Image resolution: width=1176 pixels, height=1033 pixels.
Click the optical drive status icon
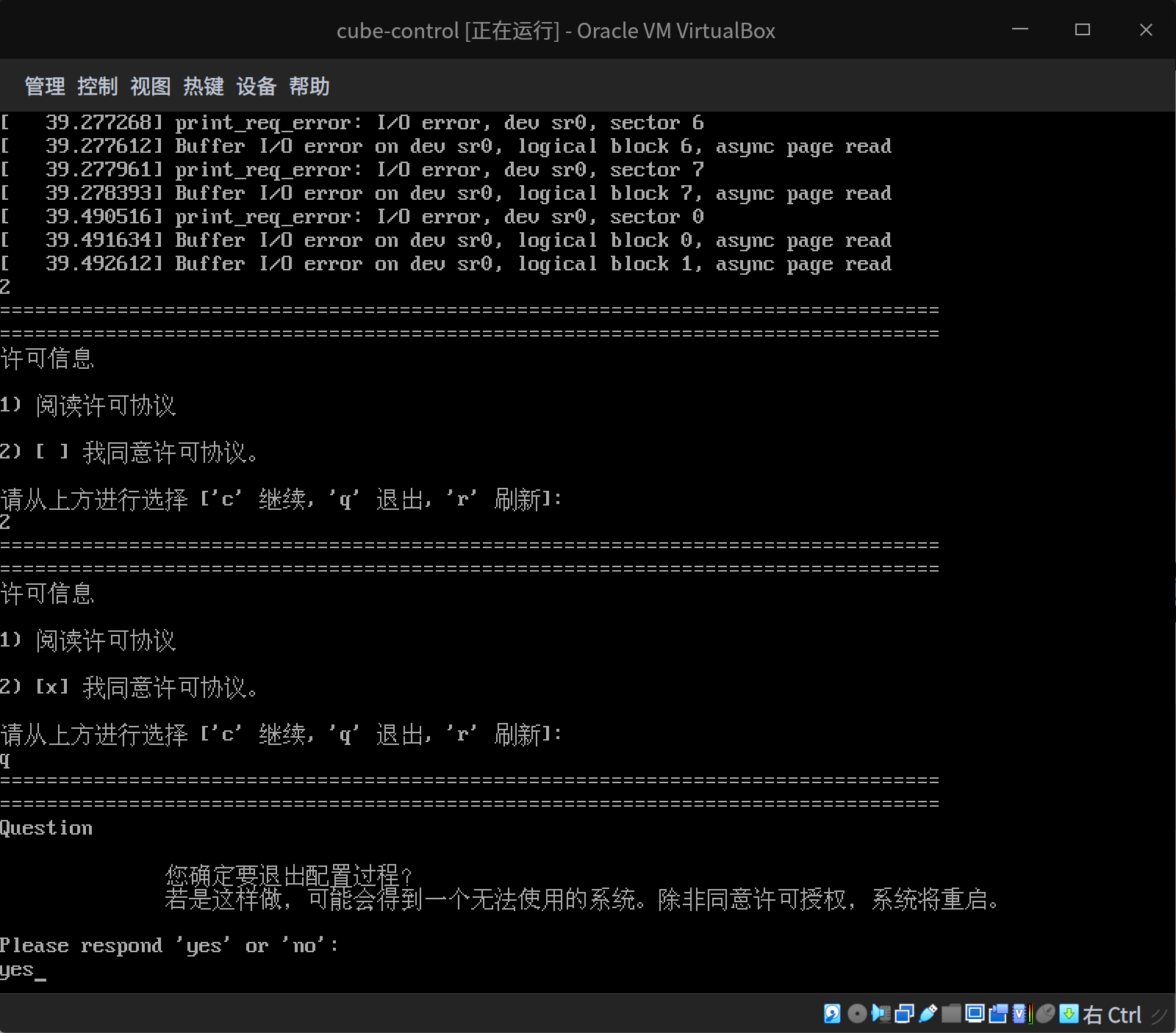click(x=857, y=1015)
